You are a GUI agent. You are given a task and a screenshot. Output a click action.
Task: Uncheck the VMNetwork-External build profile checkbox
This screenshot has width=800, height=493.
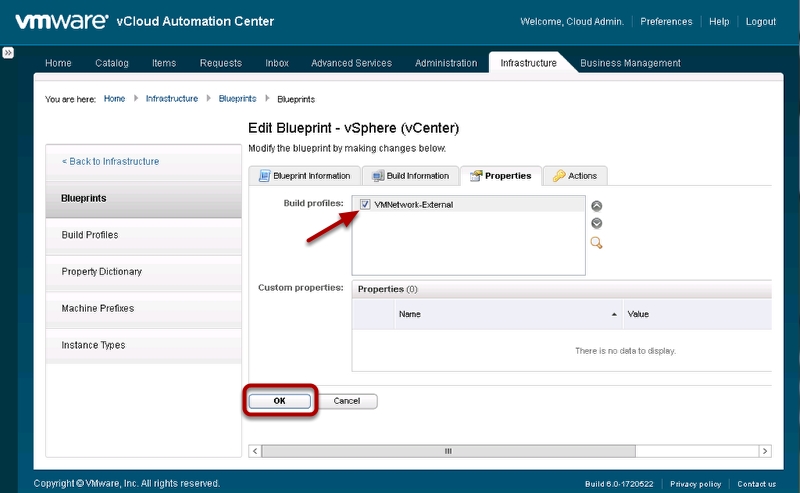tap(365, 204)
